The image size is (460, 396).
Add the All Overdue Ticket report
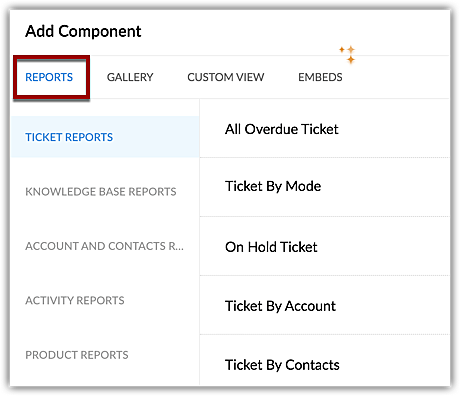pyautogui.click(x=282, y=129)
